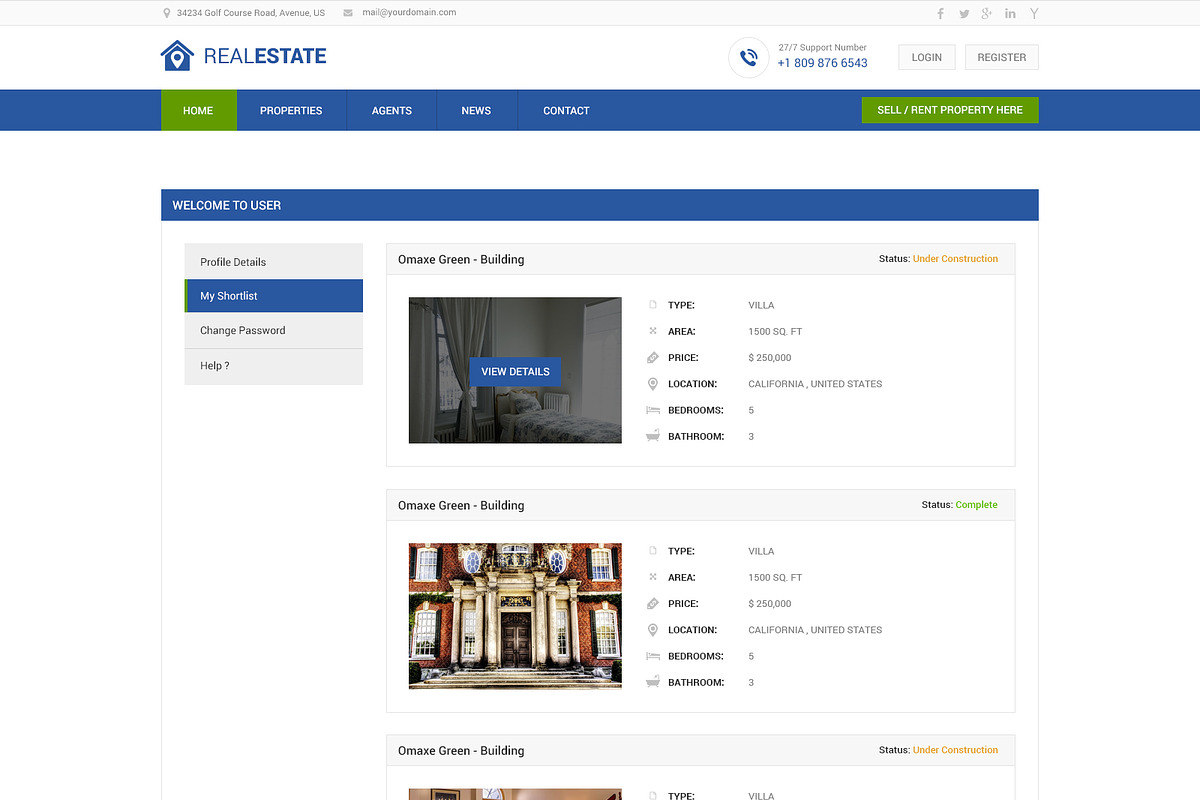Image resolution: width=1200 pixels, height=800 pixels.
Task: Open the Y social icon
Action: pyautogui.click(x=1035, y=13)
